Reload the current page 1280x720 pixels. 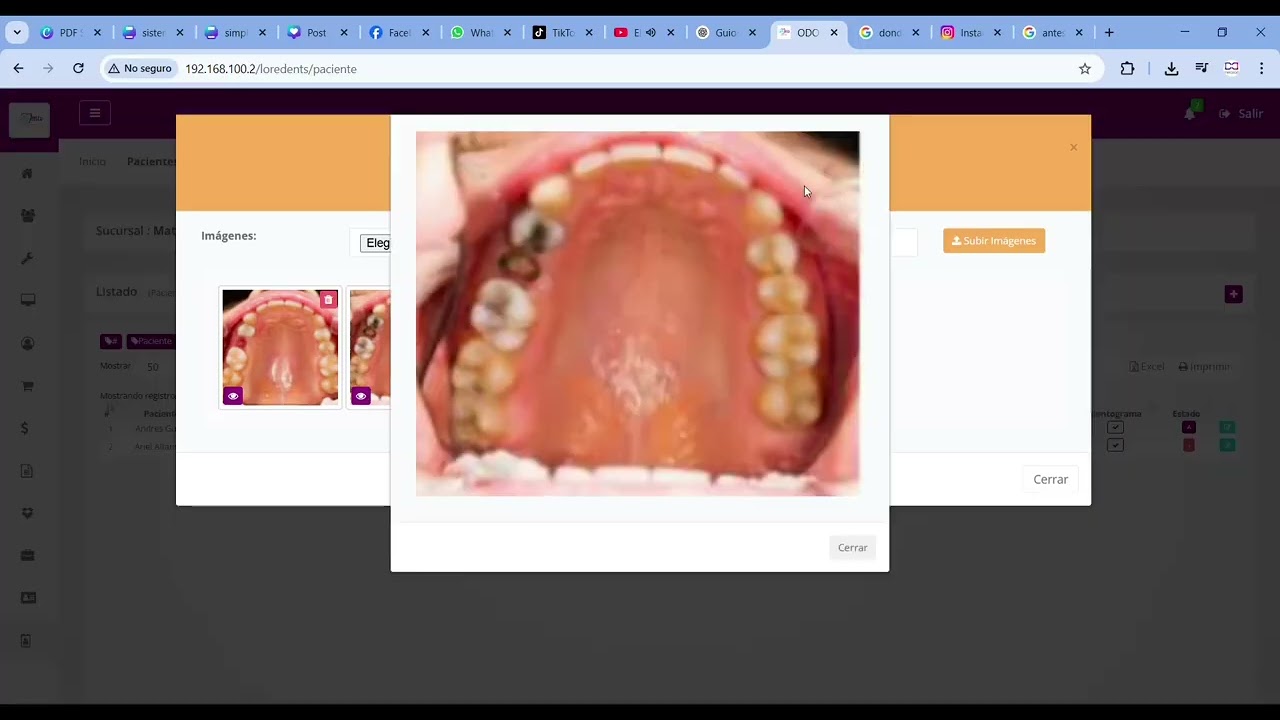coord(78,69)
